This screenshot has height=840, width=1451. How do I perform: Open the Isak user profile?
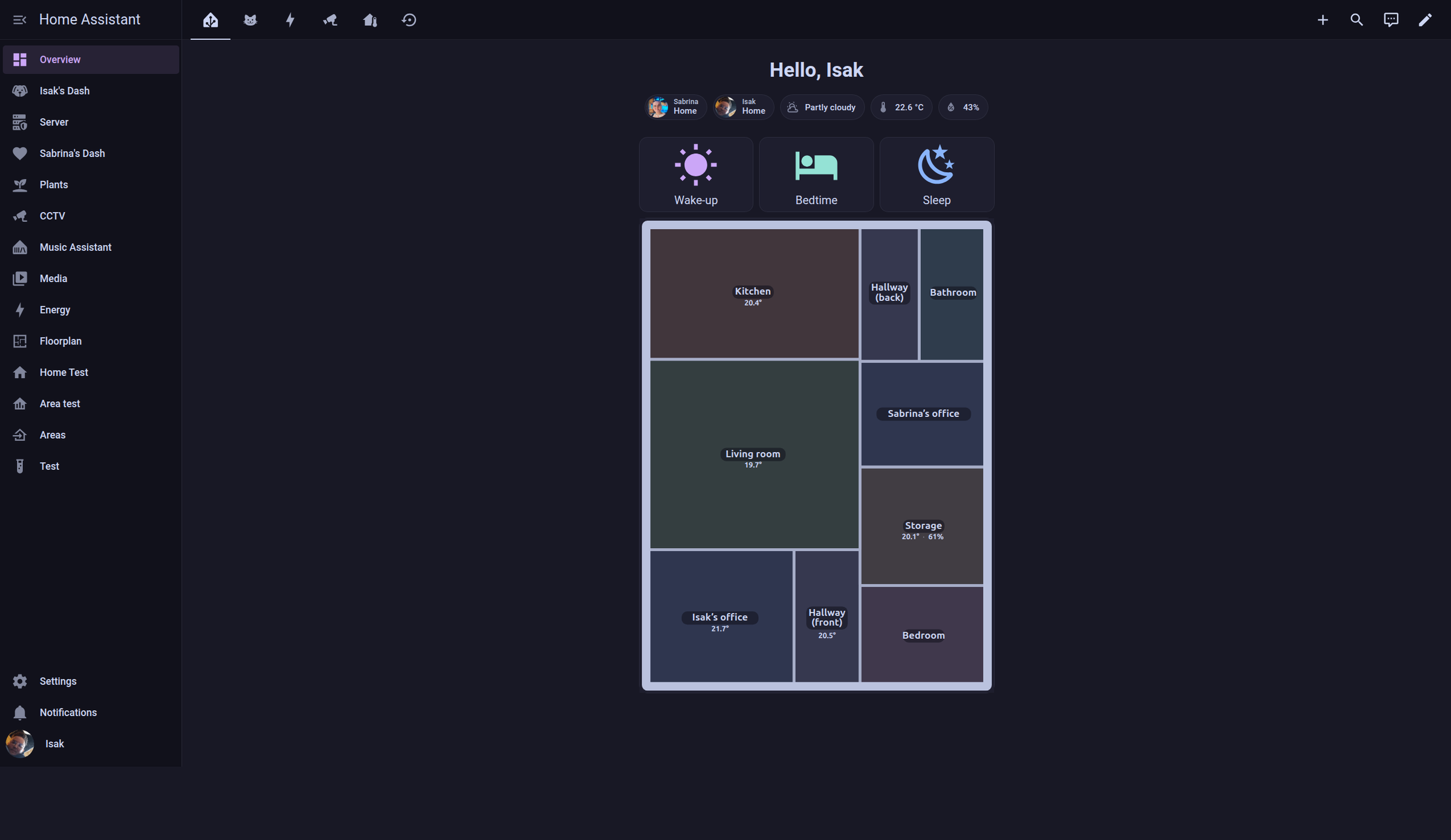(x=91, y=744)
